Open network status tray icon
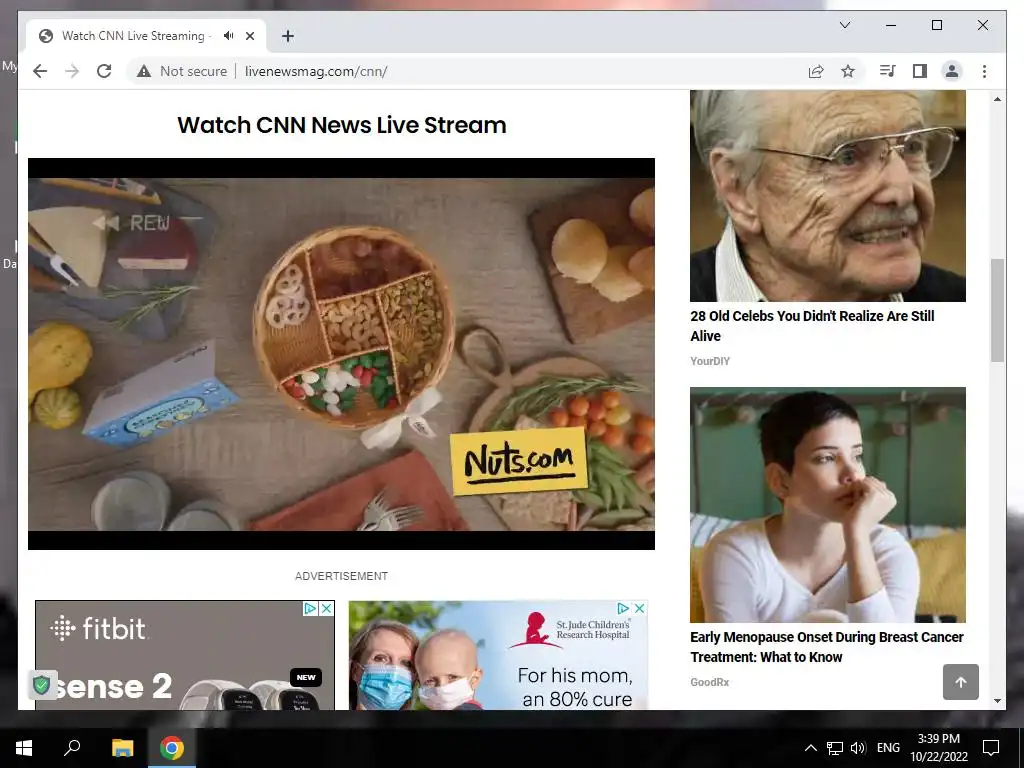 click(x=835, y=748)
